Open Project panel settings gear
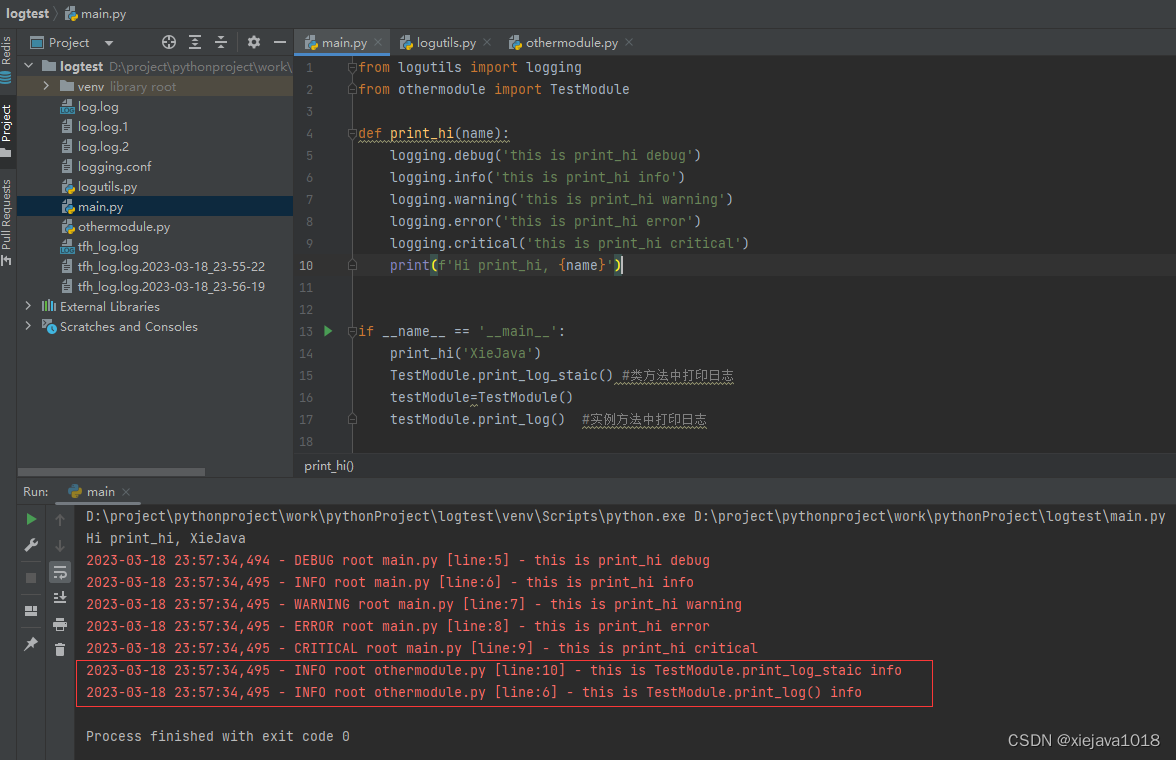This screenshot has width=1176, height=760. tap(254, 42)
